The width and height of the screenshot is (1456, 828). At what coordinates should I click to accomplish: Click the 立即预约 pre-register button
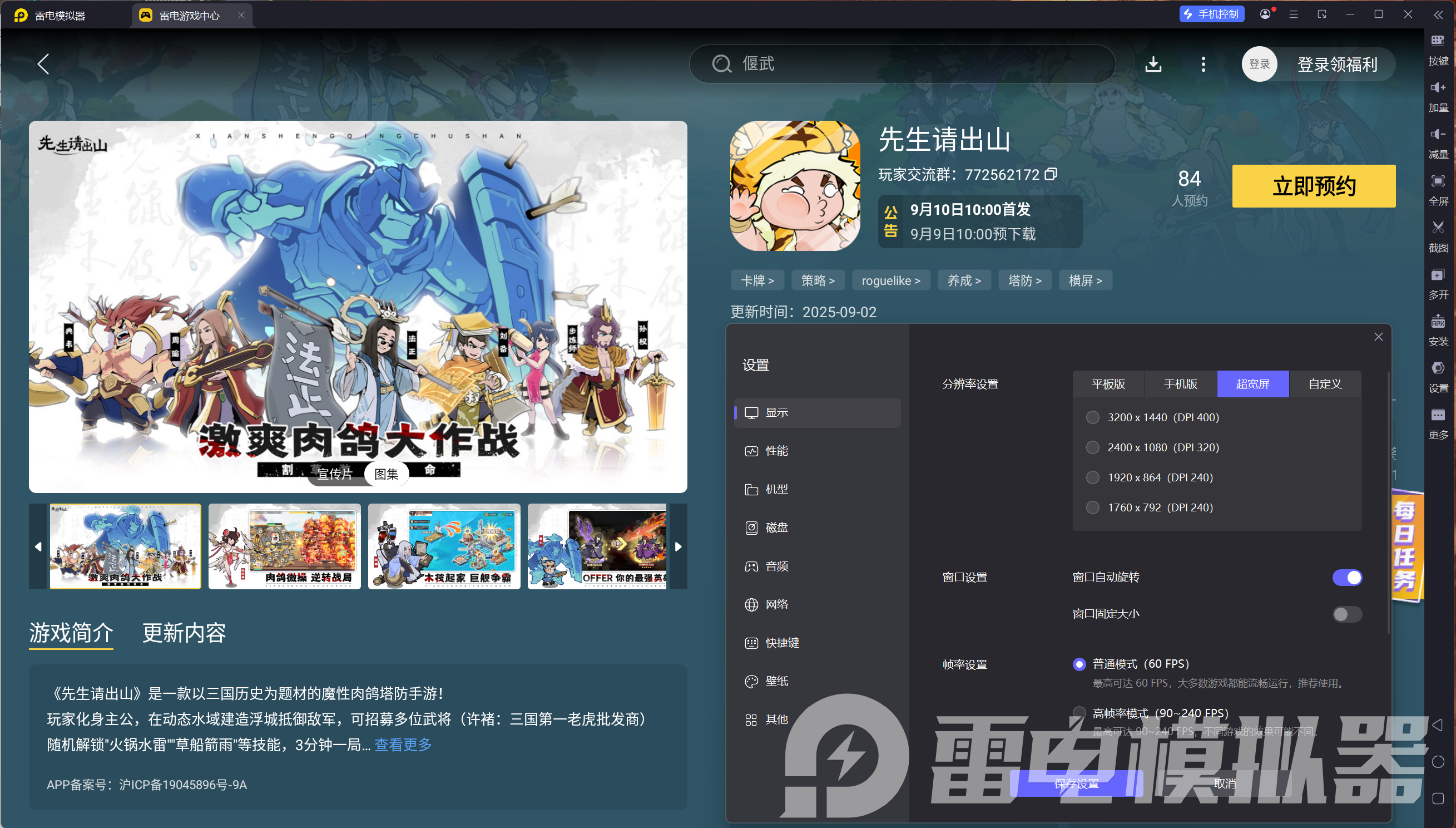click(1314, 186)
